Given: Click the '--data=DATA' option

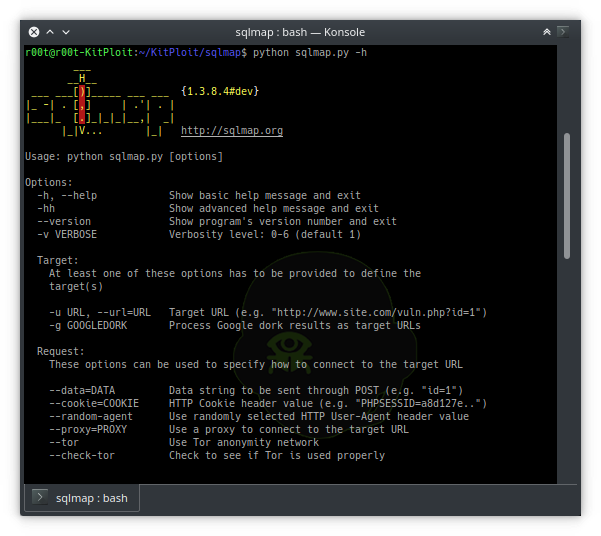Looking at the screenshot, I should pyautogui.click(x=82, y=390).
